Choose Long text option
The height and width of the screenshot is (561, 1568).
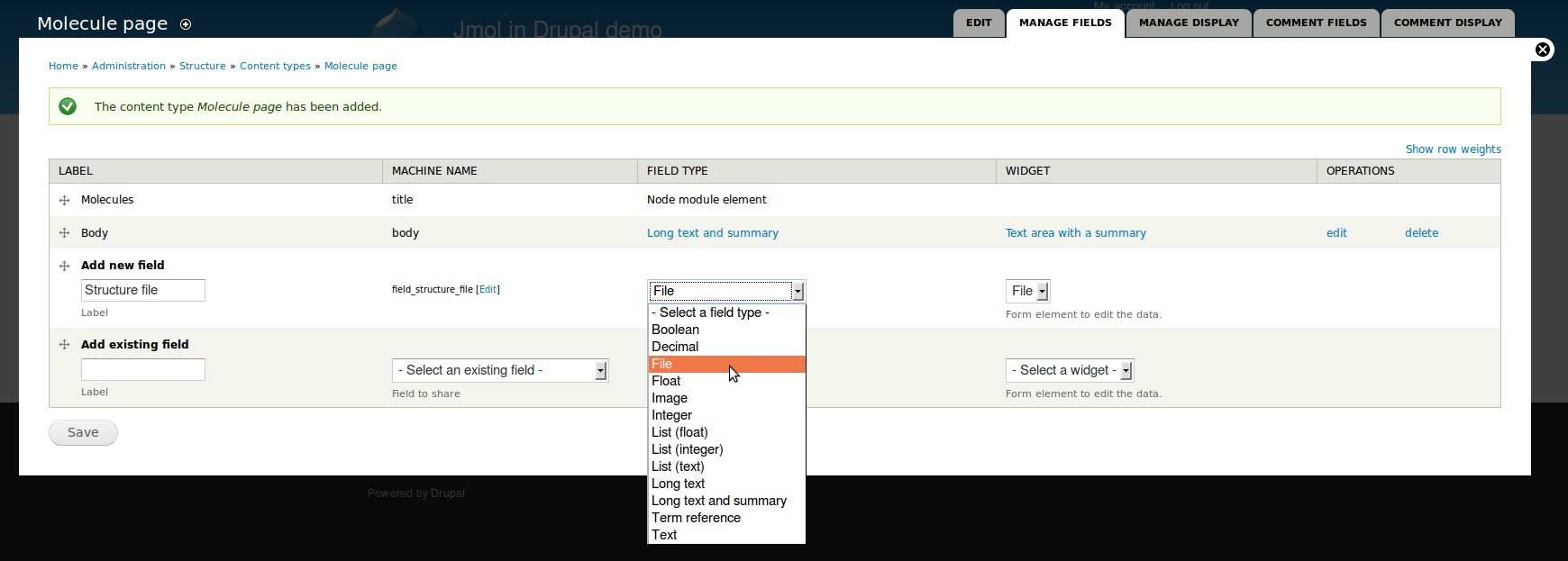[726, 484]
